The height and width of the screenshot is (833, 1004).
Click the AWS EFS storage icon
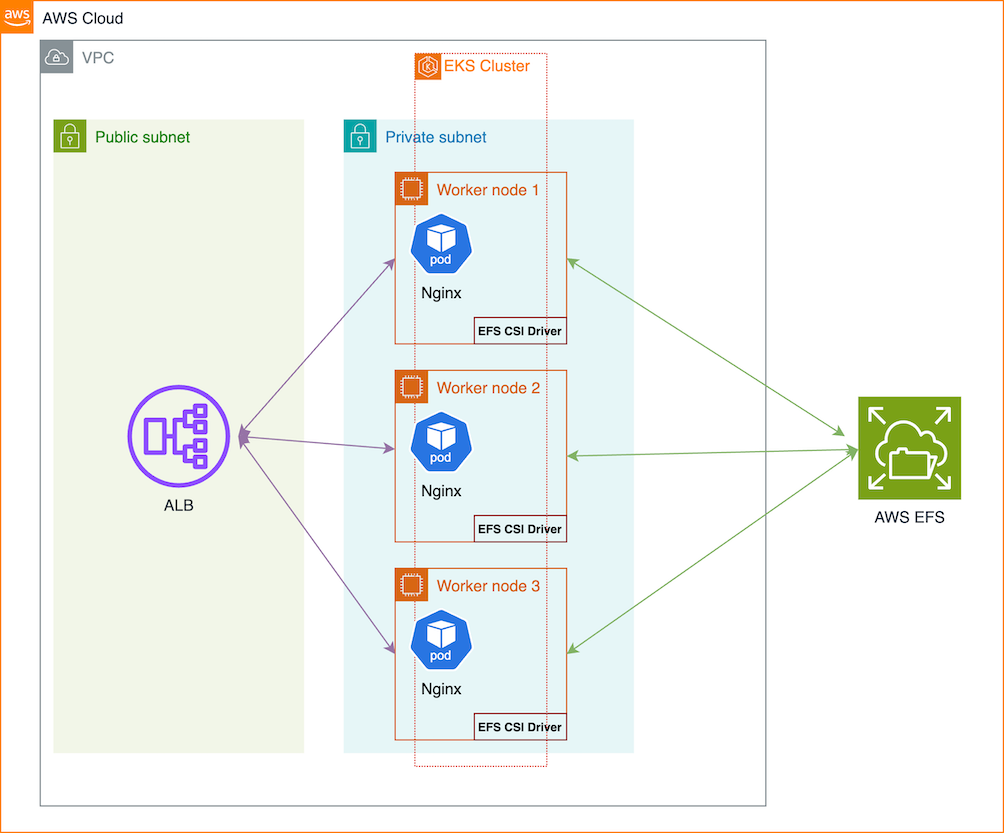pos(909,448)
